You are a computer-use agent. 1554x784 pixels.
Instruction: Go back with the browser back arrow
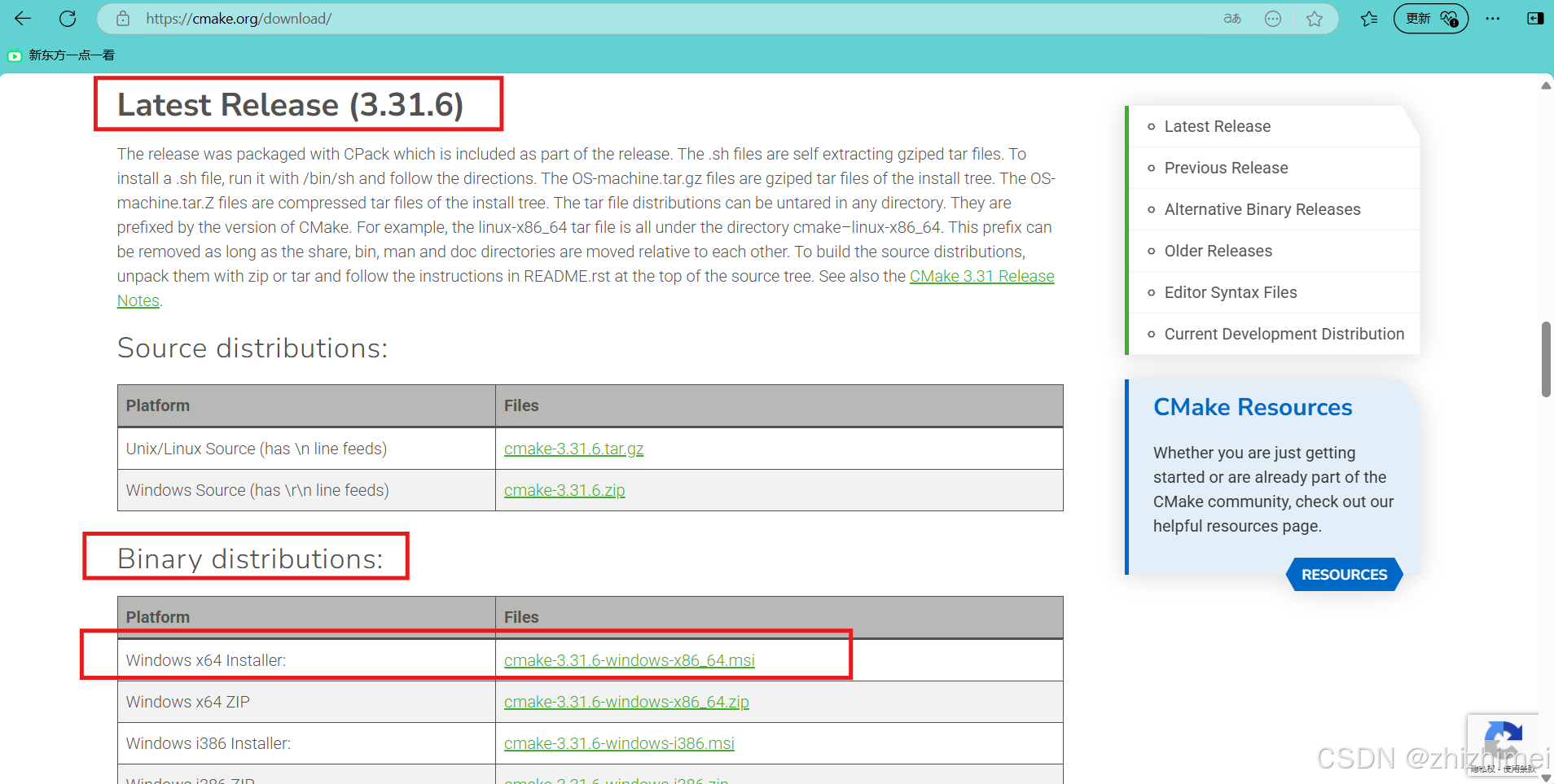click(23, 18)
